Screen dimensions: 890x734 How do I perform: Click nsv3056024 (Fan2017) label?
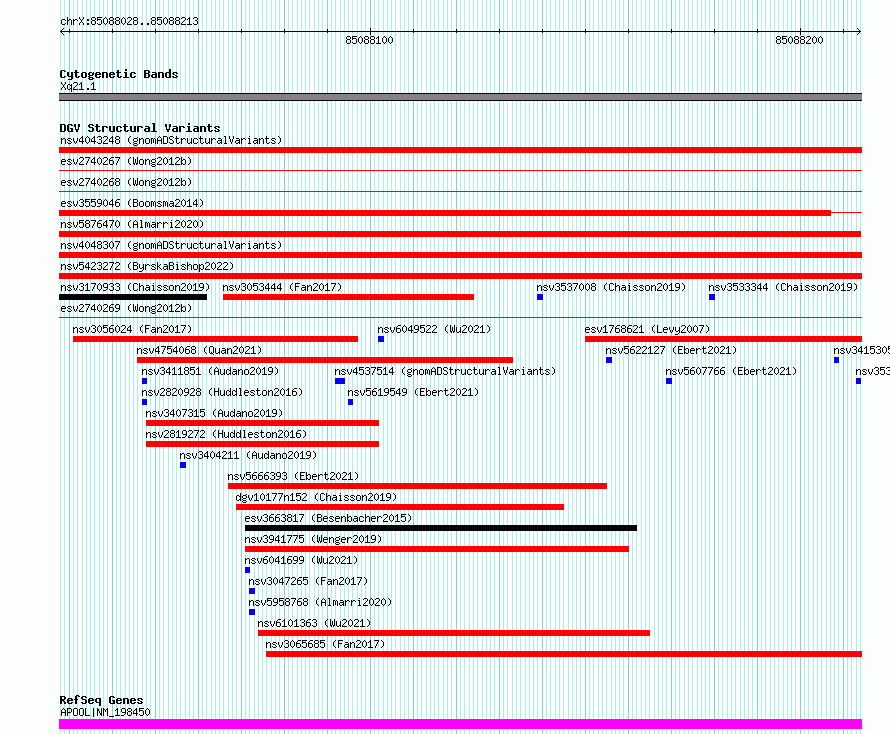[x=132, y=329]
